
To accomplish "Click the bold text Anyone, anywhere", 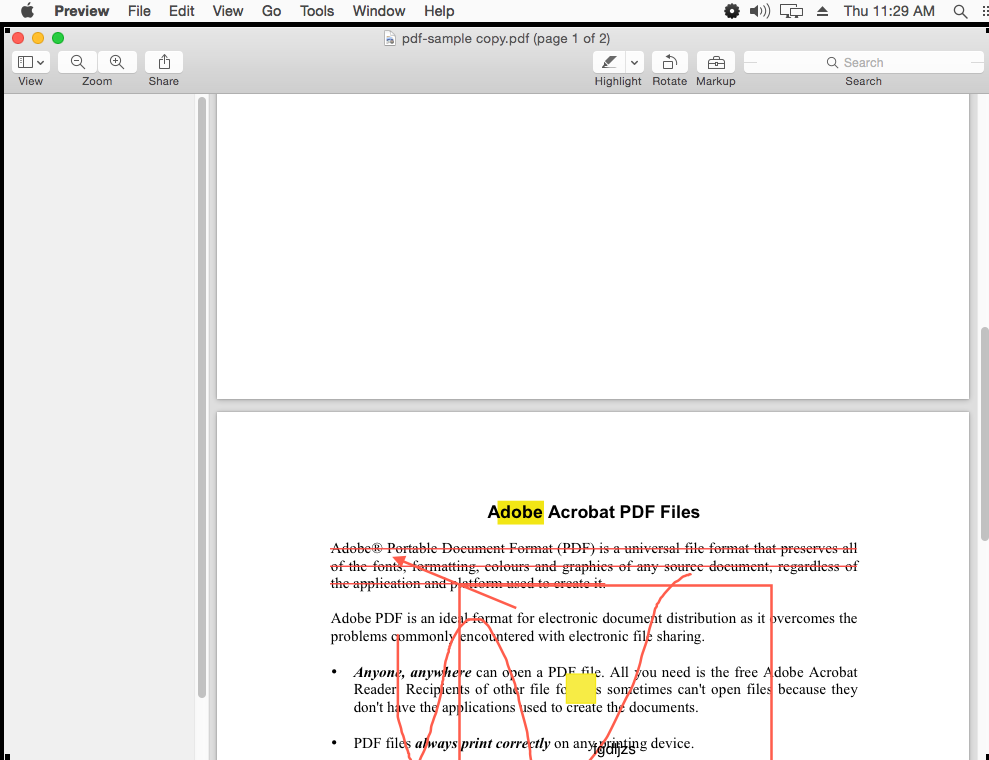I will click(413, 672).
